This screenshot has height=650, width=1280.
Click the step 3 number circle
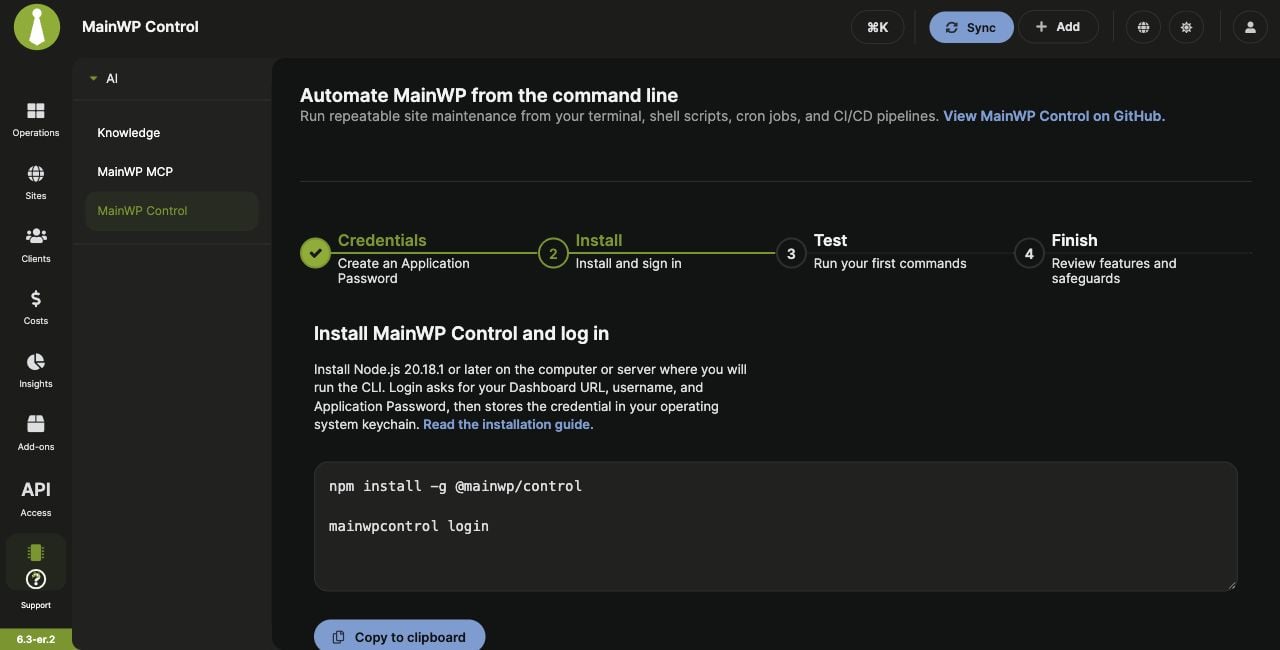click(x=791, y=253)
